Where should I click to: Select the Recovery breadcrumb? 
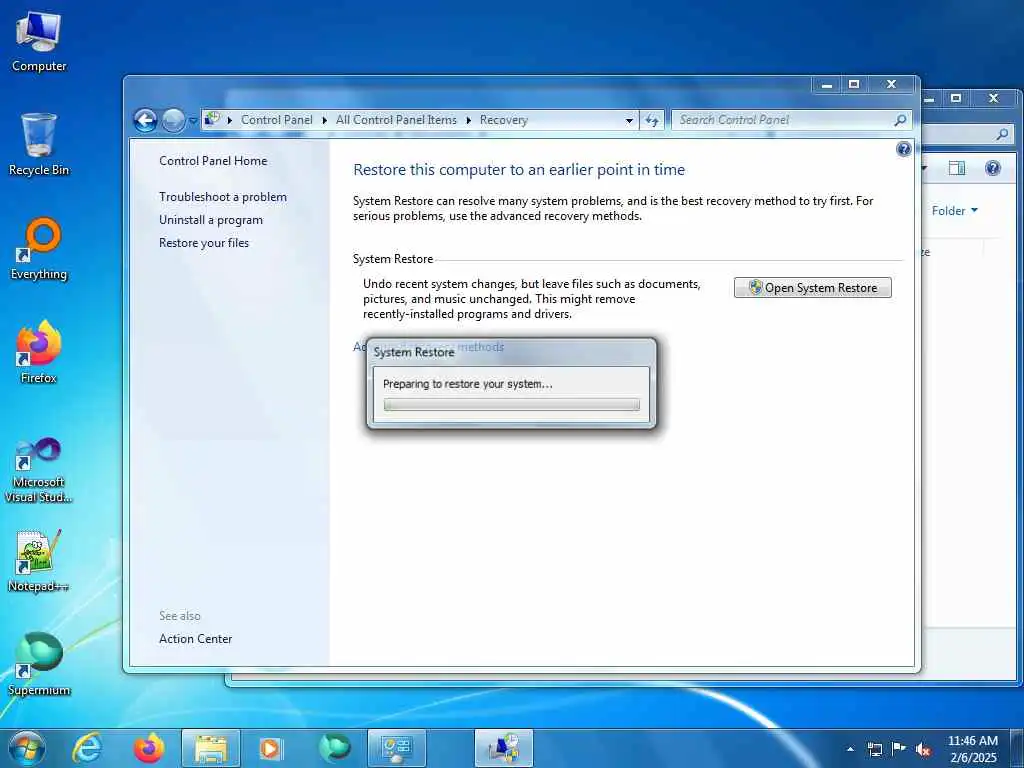[504, 120]
